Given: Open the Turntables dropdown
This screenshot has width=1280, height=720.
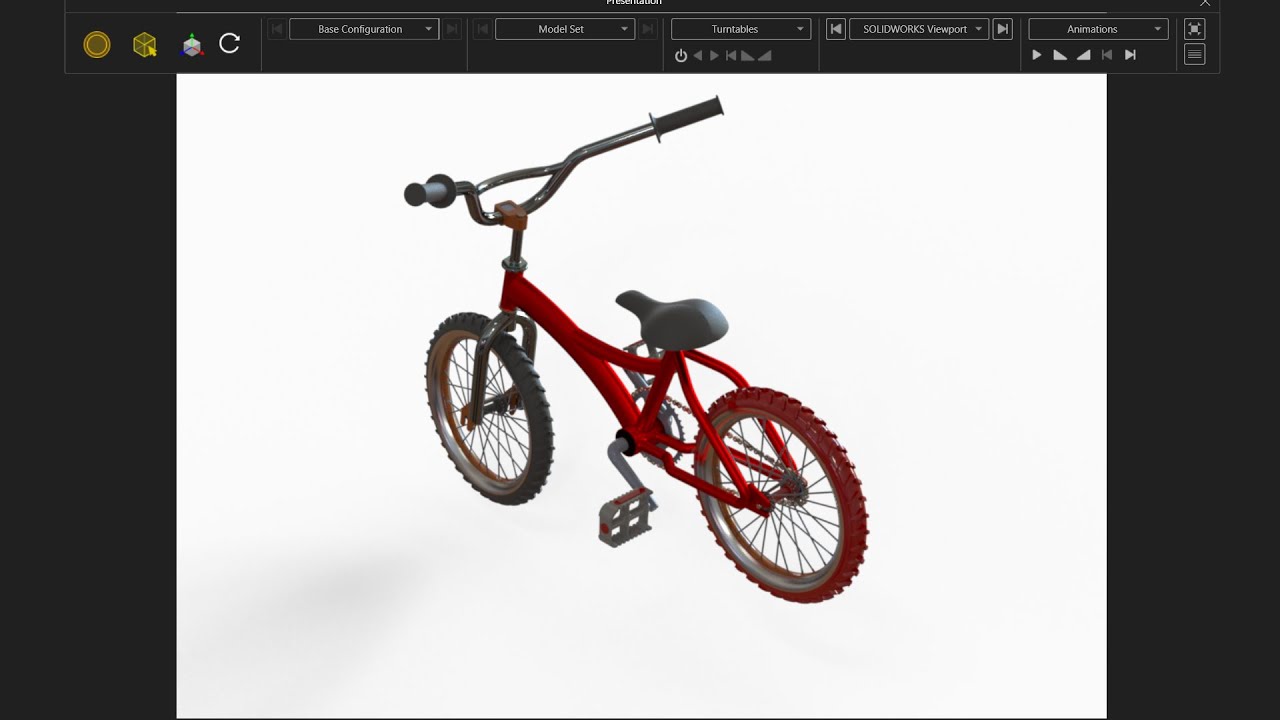Looking at the screenshot, I should [x=741, y=29].
